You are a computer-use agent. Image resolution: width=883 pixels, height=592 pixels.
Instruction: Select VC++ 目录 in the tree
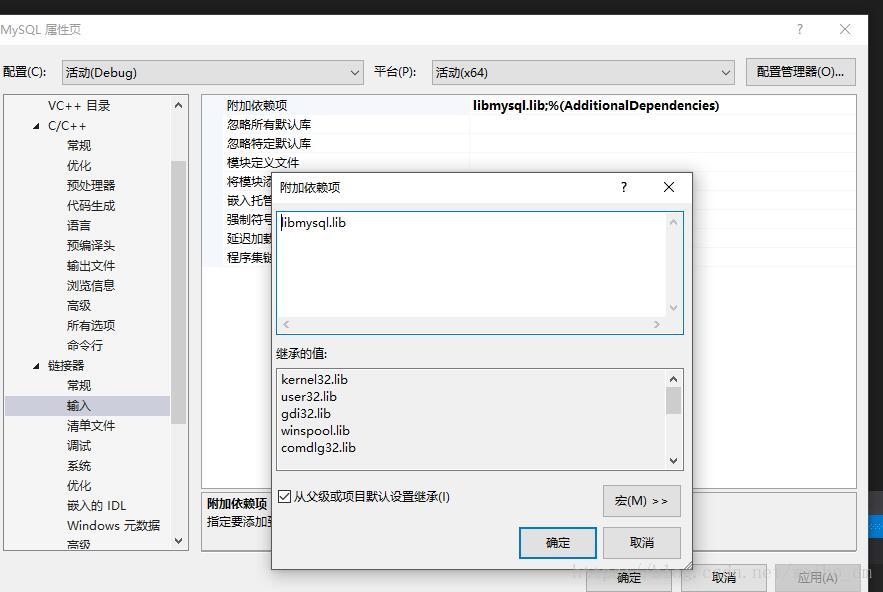click(79, 106)
